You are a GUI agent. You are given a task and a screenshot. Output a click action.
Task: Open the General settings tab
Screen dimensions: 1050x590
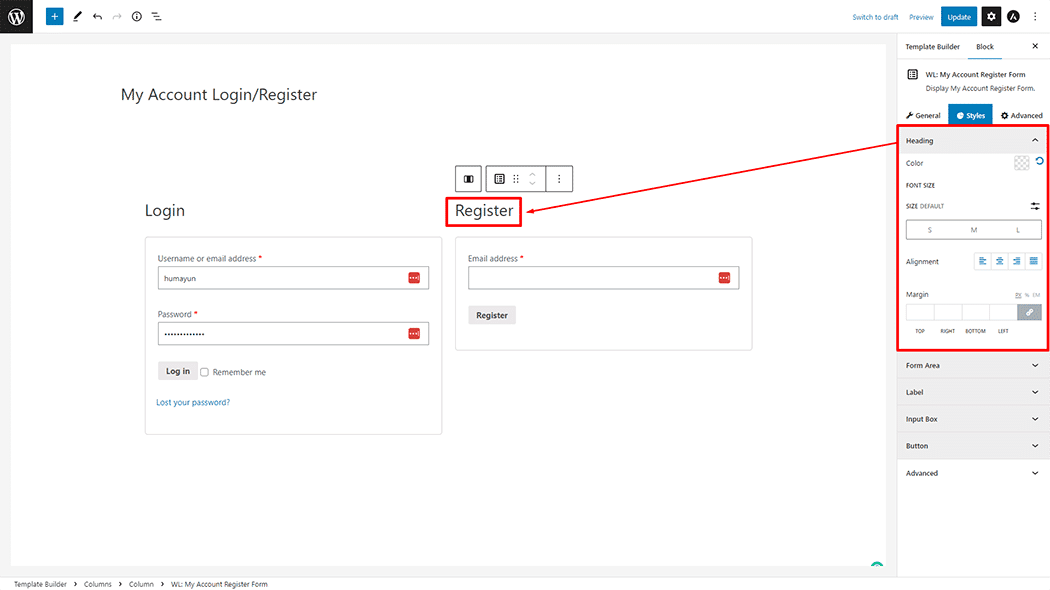tap(922, 114)
